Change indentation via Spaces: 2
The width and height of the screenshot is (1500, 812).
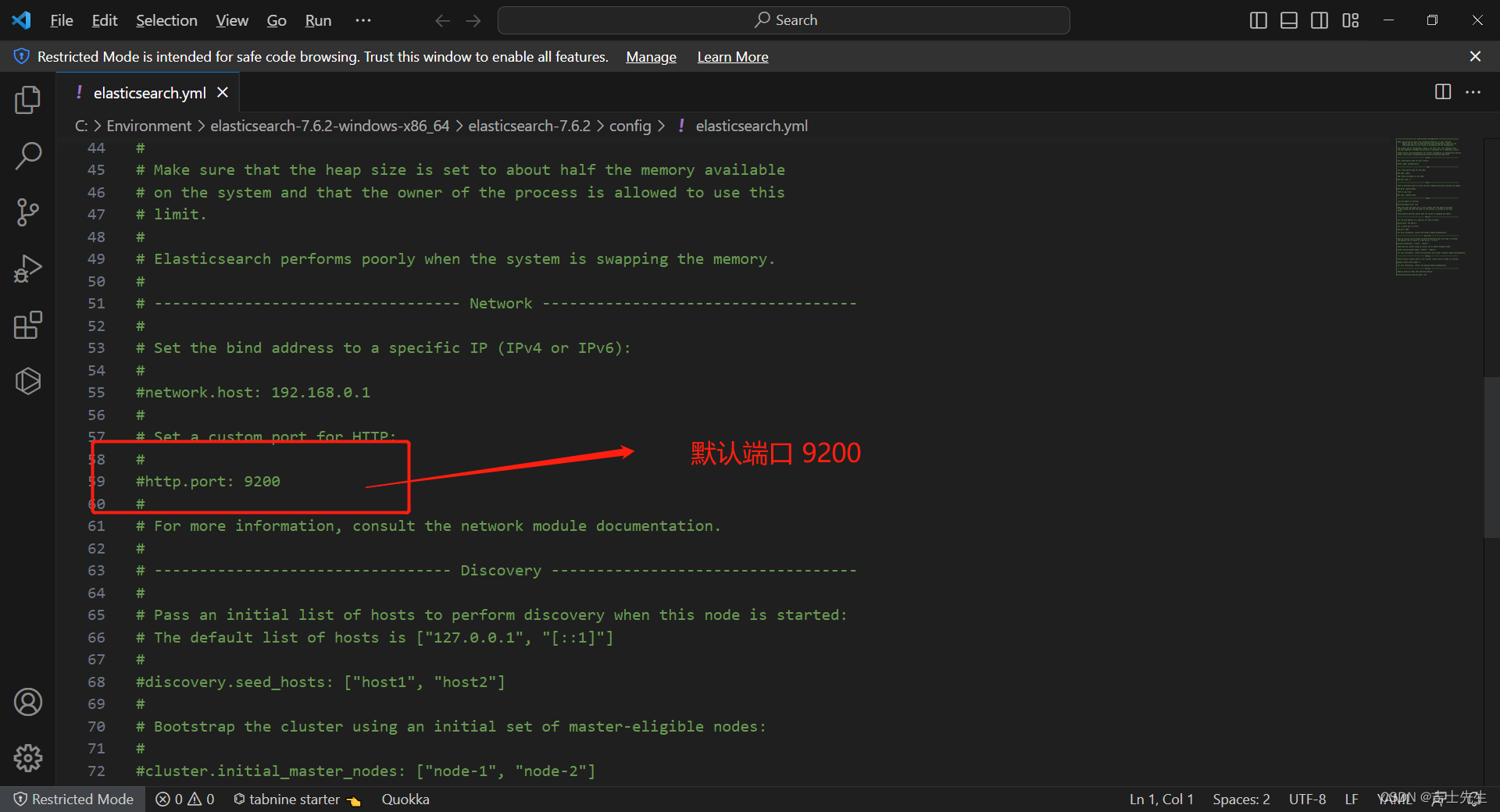1241,799
